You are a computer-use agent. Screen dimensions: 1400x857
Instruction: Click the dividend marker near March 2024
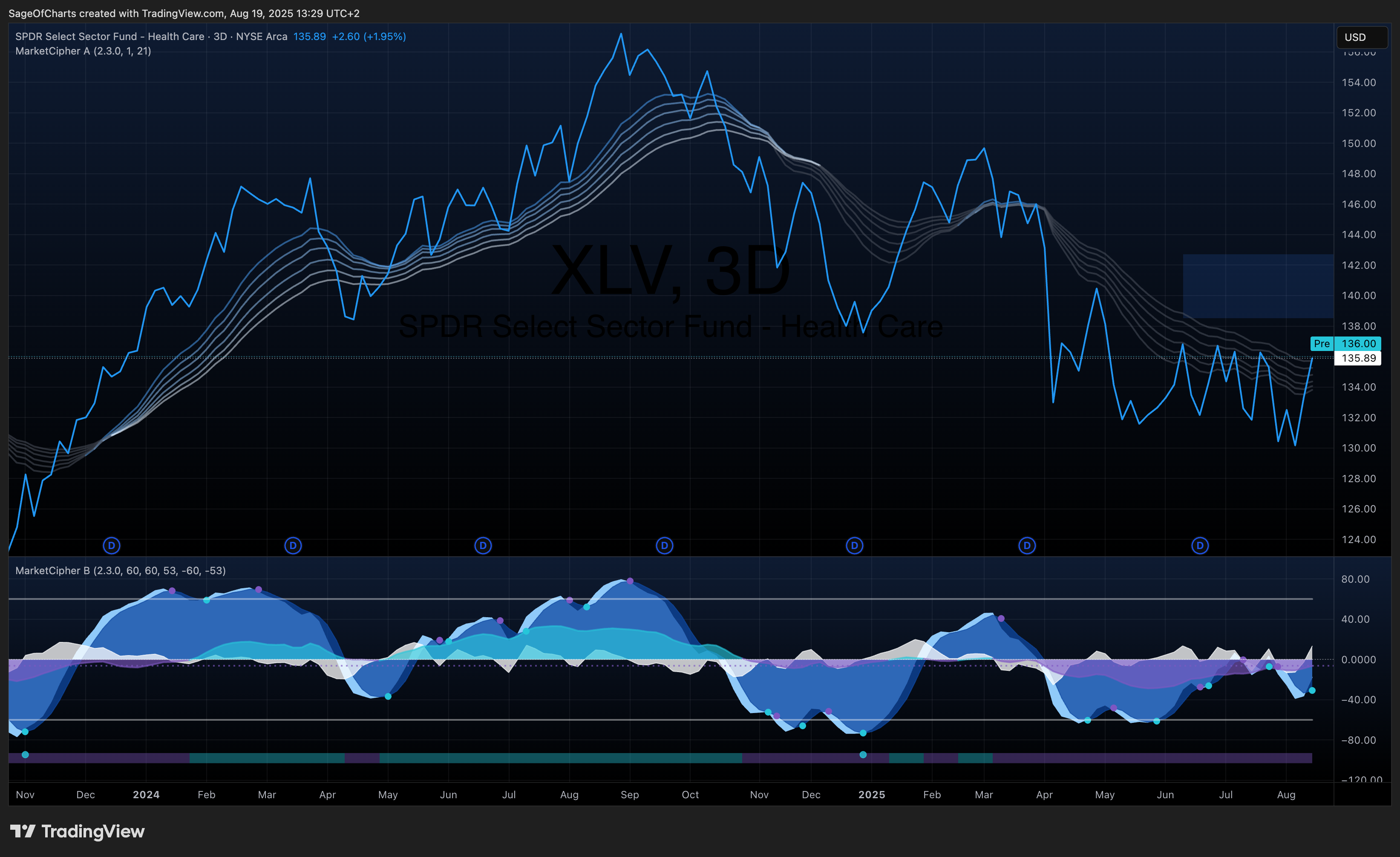coord(293,546)
